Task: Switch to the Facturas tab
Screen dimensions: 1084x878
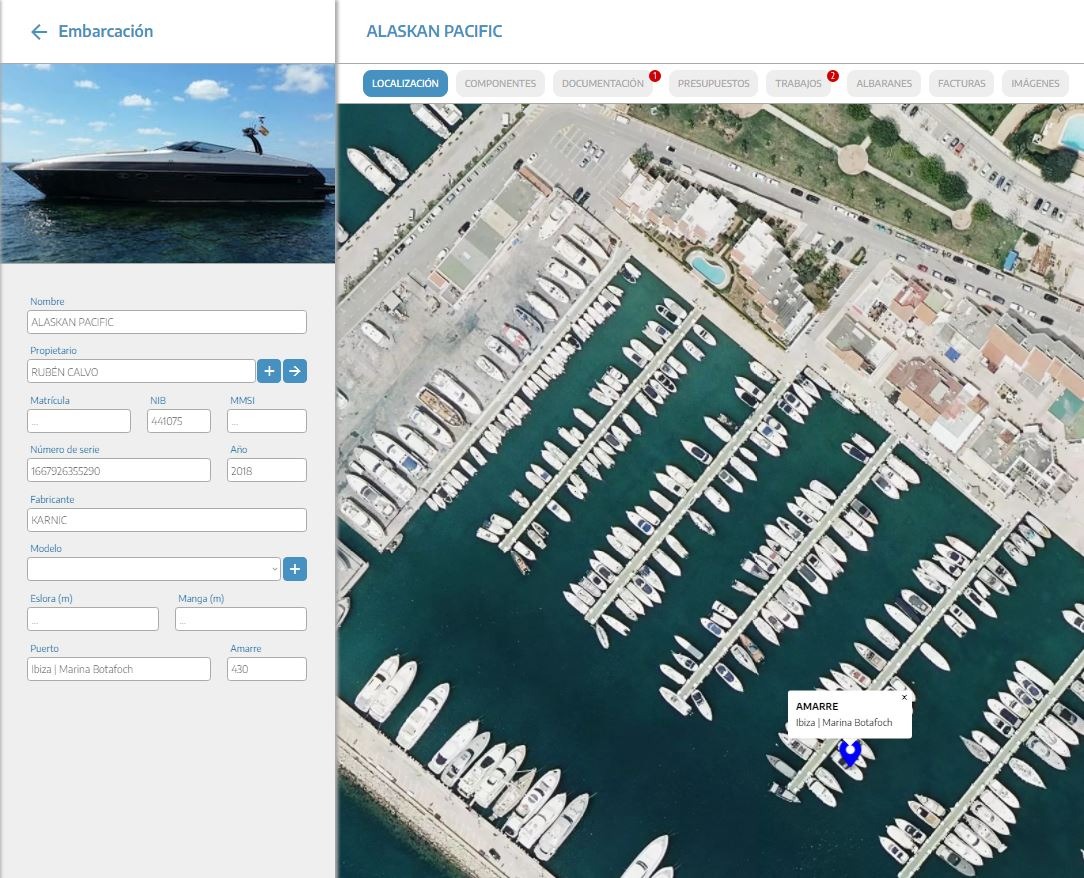Action: 961,84
